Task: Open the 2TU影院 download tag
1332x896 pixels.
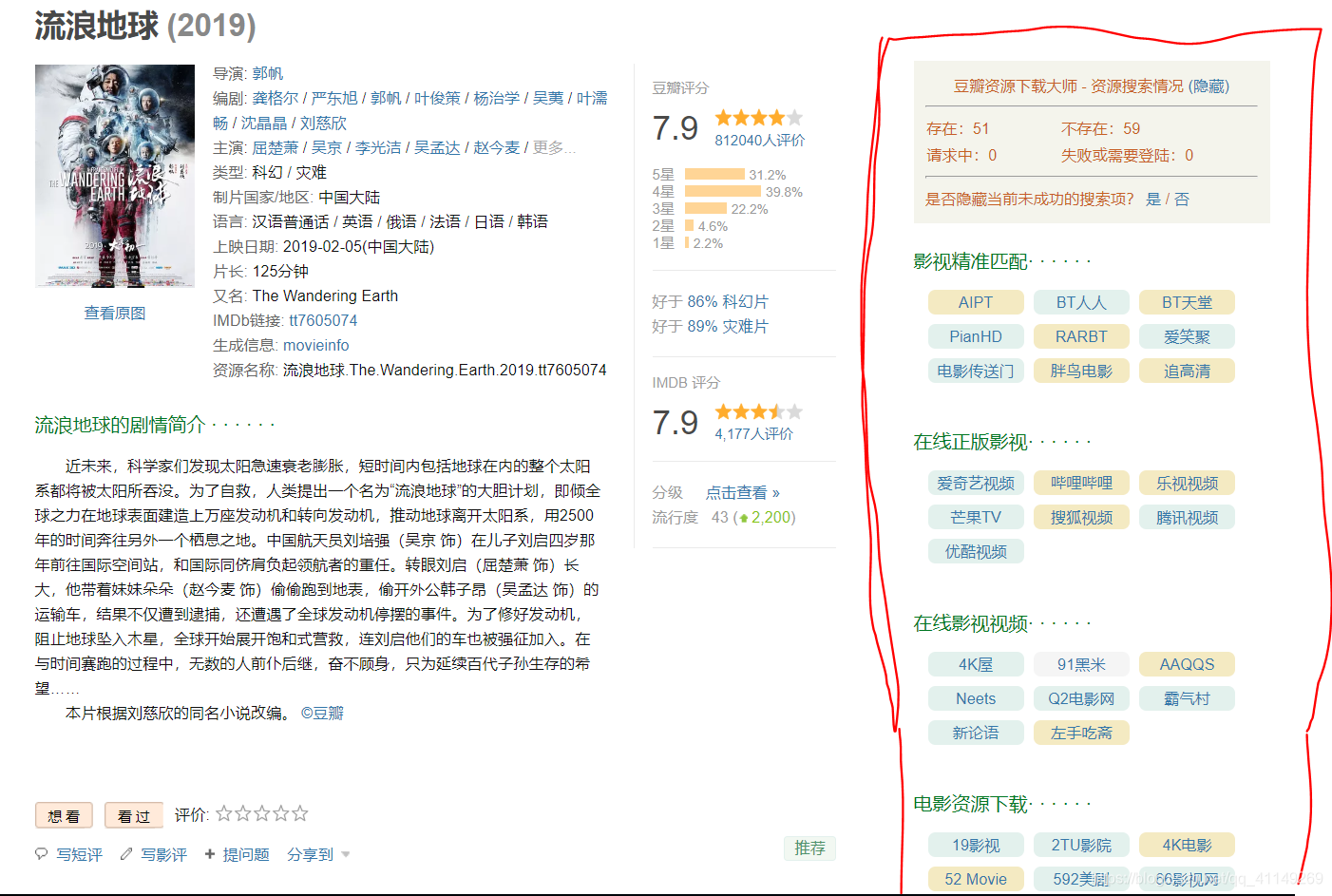Action: coord(1081,845)
